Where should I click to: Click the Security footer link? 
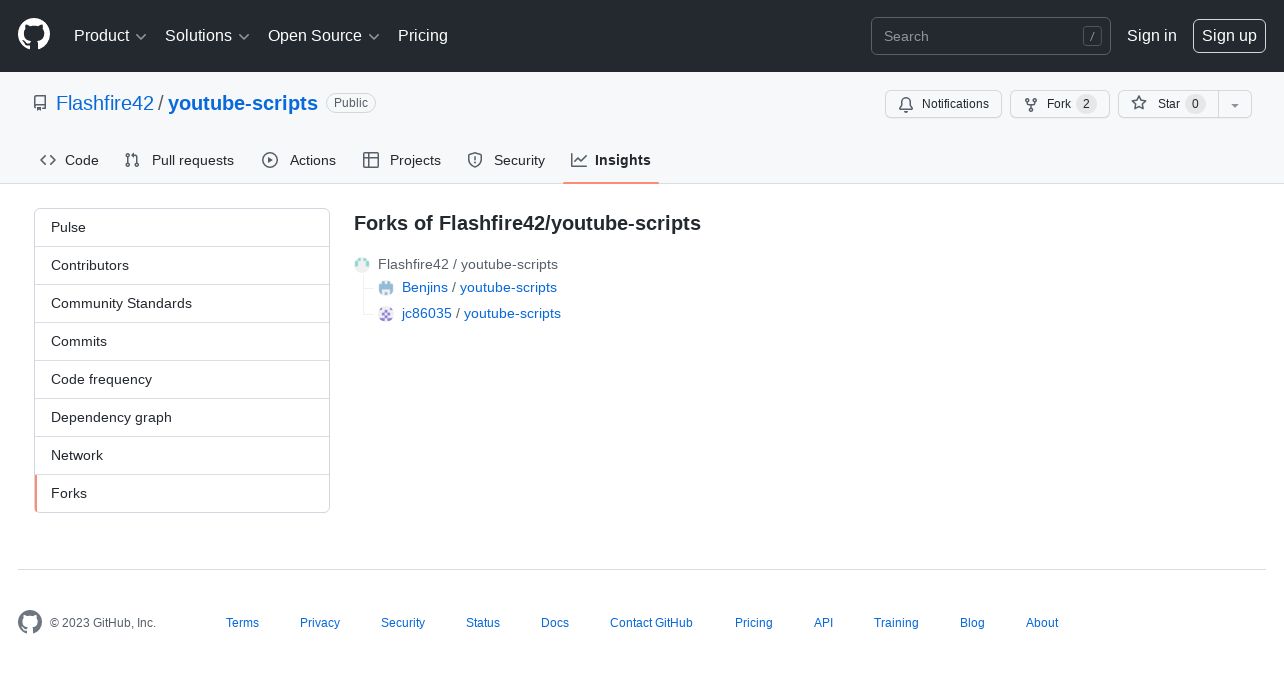[x=403, y=623]
